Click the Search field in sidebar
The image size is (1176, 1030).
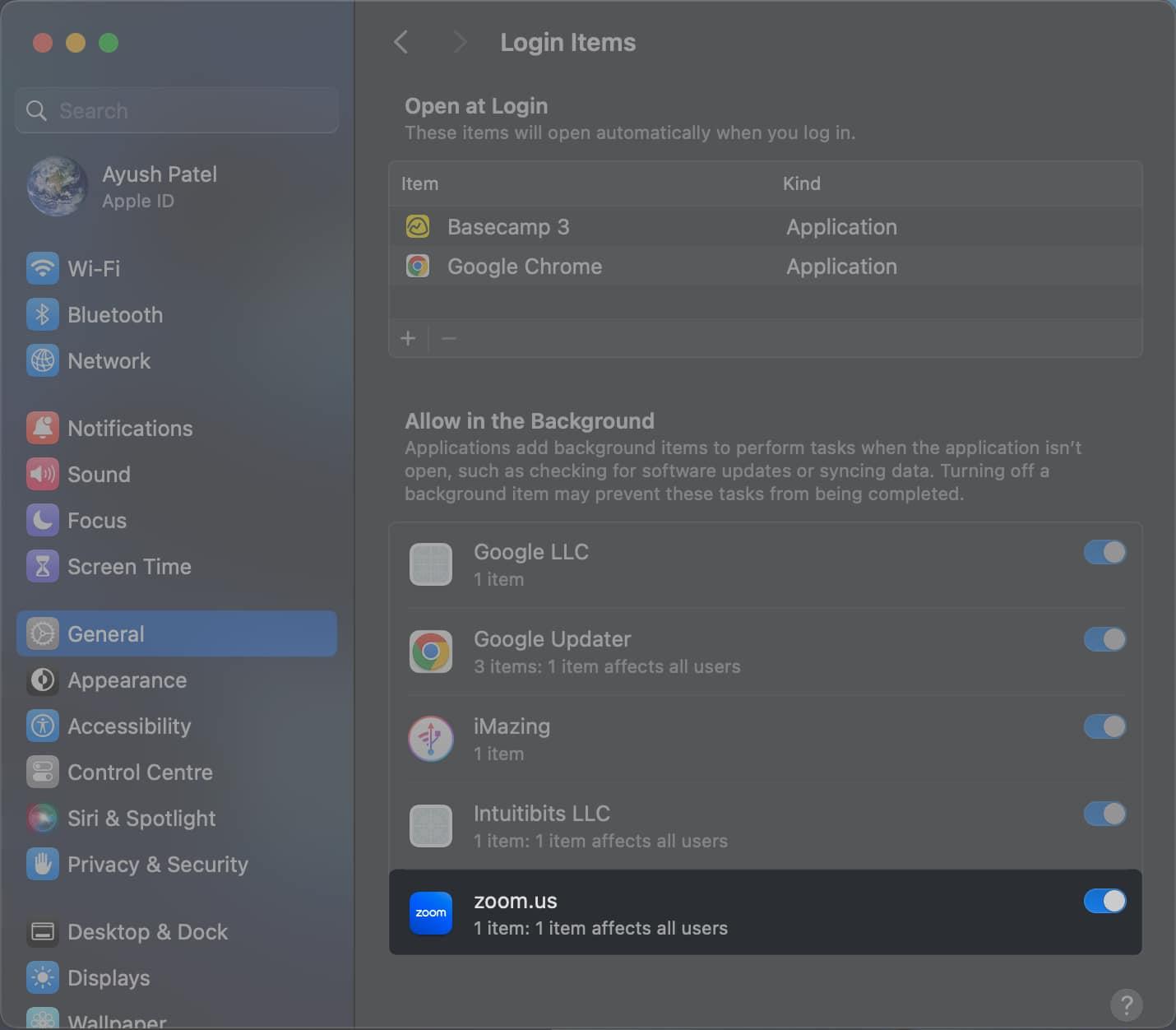(x=177, y=110)
